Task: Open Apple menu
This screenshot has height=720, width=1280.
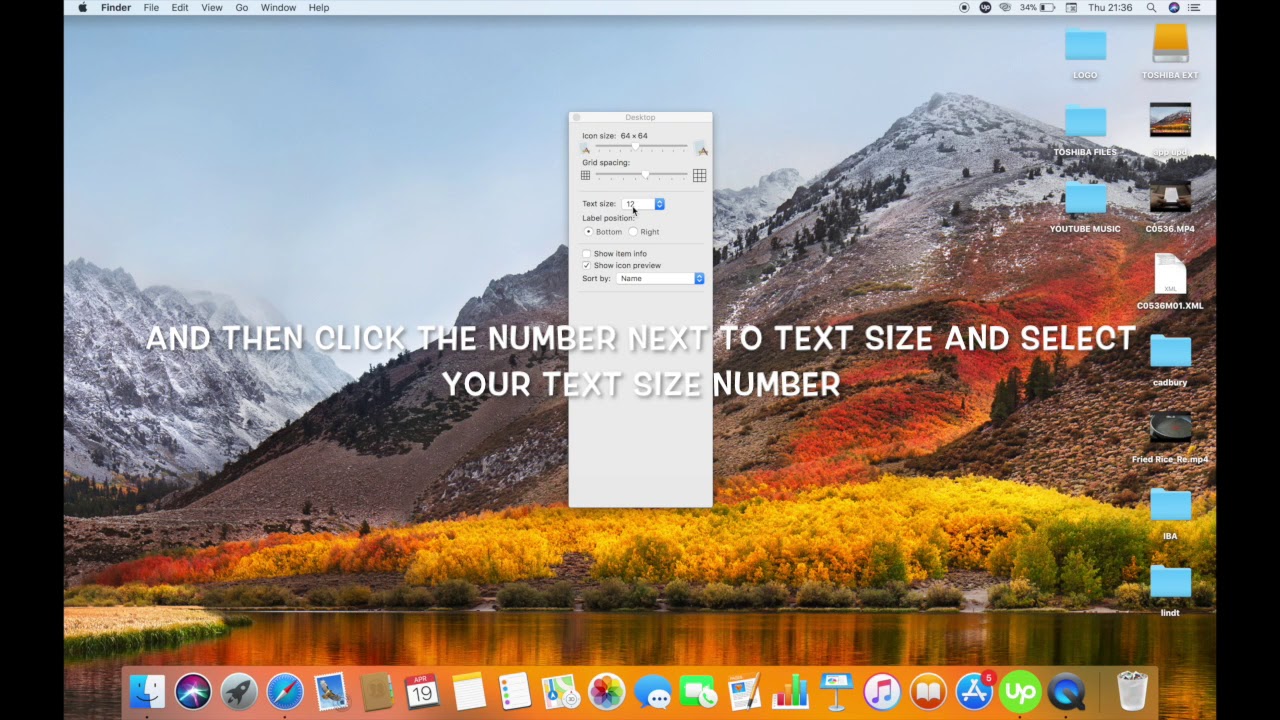Action: (82, 7)
